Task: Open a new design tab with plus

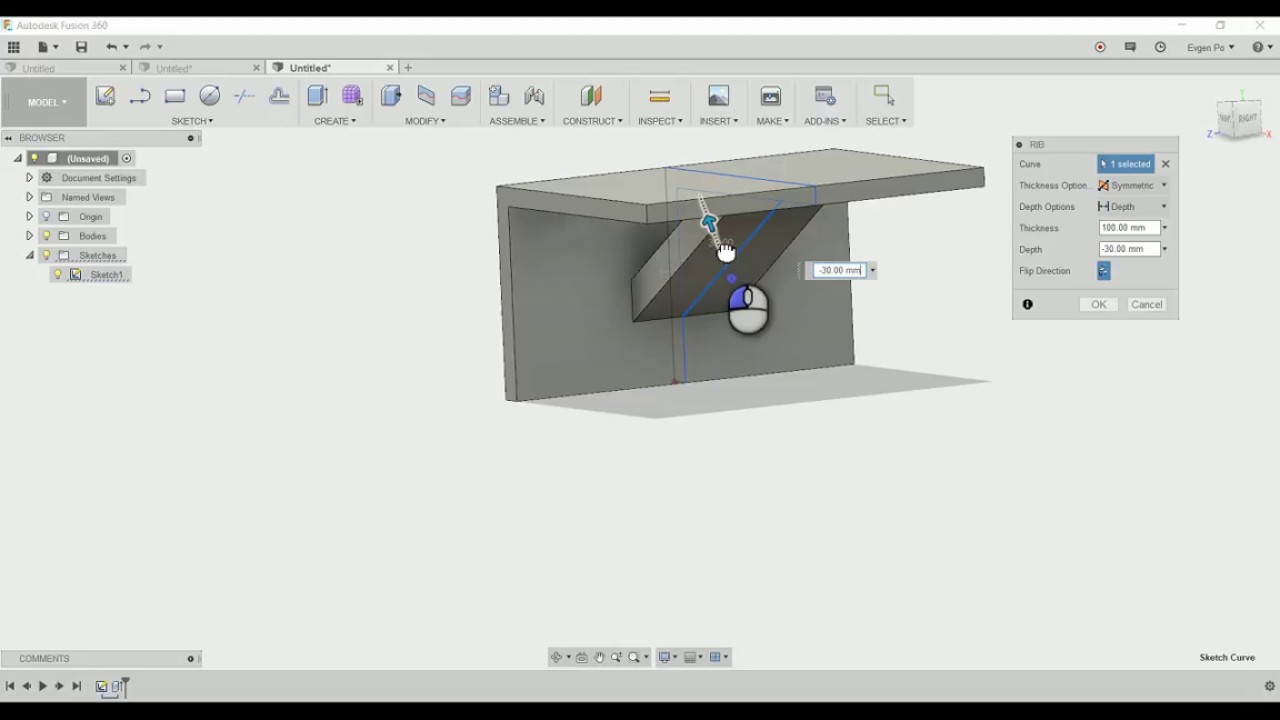Action: (408, 68)
